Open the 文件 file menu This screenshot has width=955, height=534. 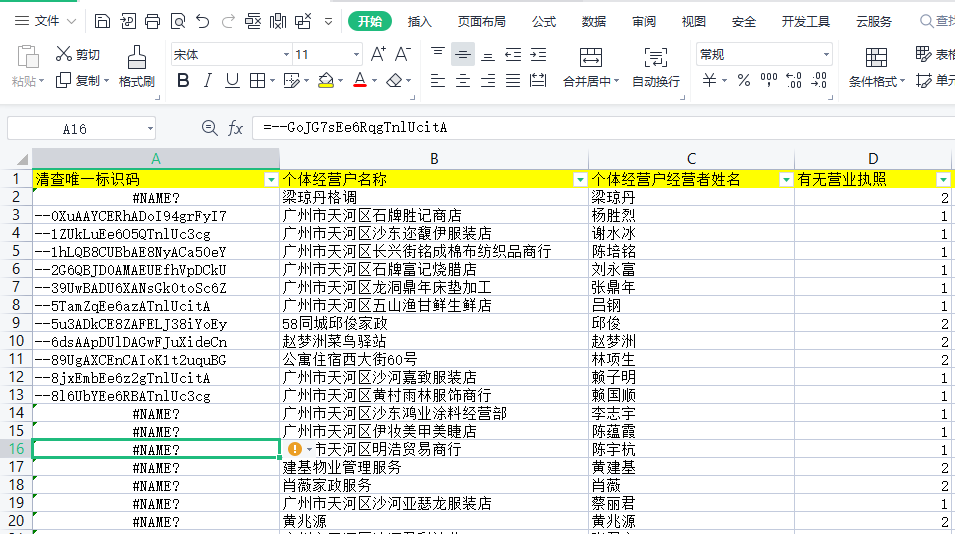pyautogui.click(x=46, y=21)
